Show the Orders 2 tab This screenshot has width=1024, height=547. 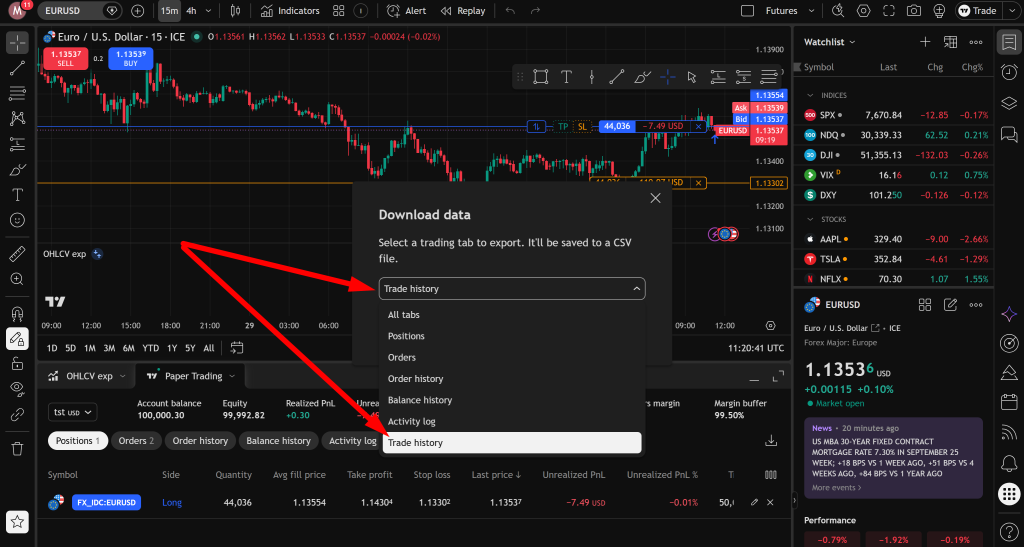click(136, 441)
